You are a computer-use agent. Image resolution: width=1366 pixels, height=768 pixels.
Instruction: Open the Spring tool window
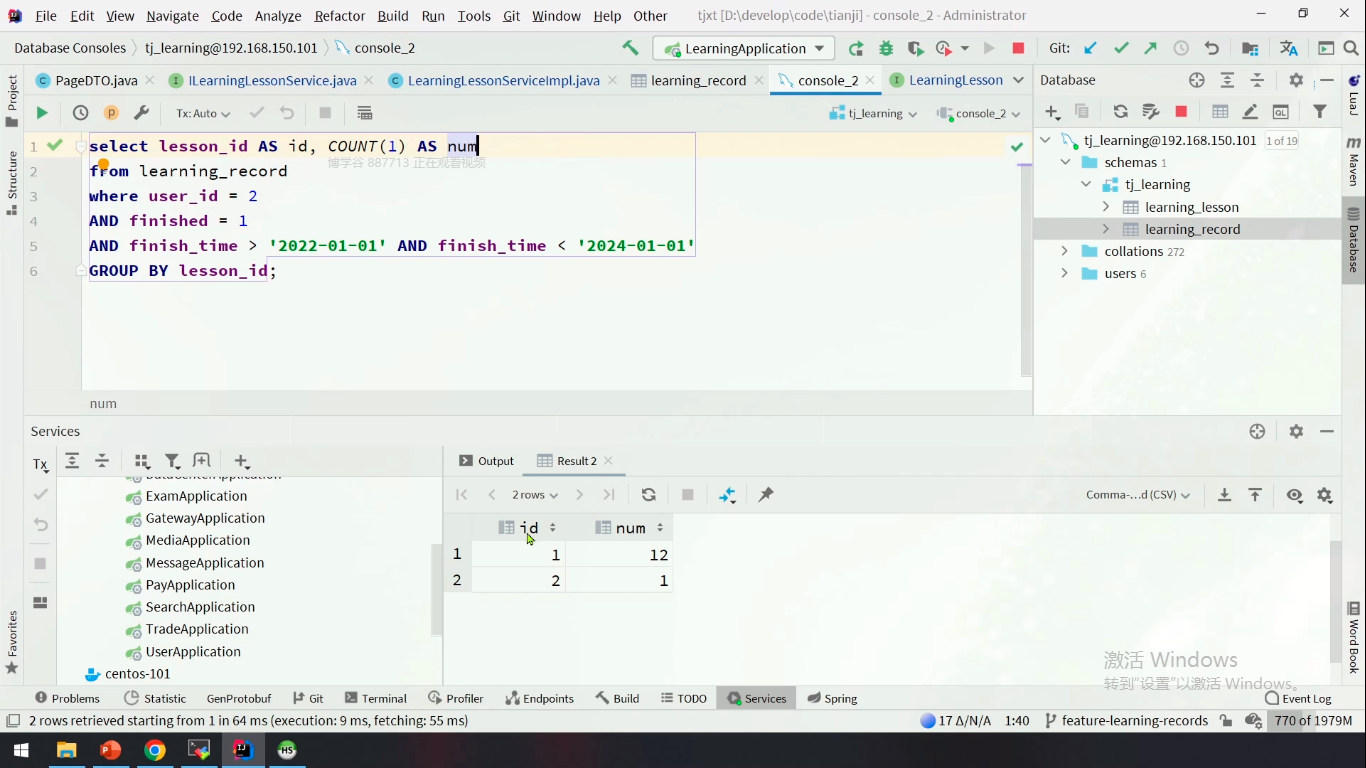832,698
